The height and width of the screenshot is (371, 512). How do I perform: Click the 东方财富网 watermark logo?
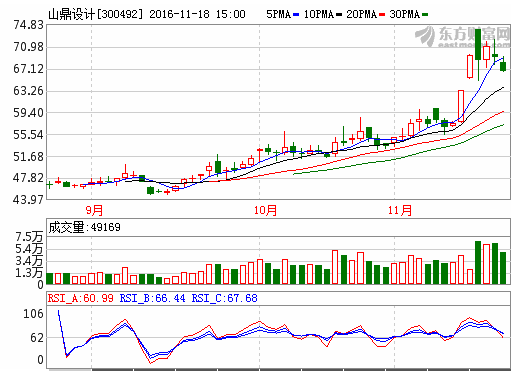click(x=463, y=36)
